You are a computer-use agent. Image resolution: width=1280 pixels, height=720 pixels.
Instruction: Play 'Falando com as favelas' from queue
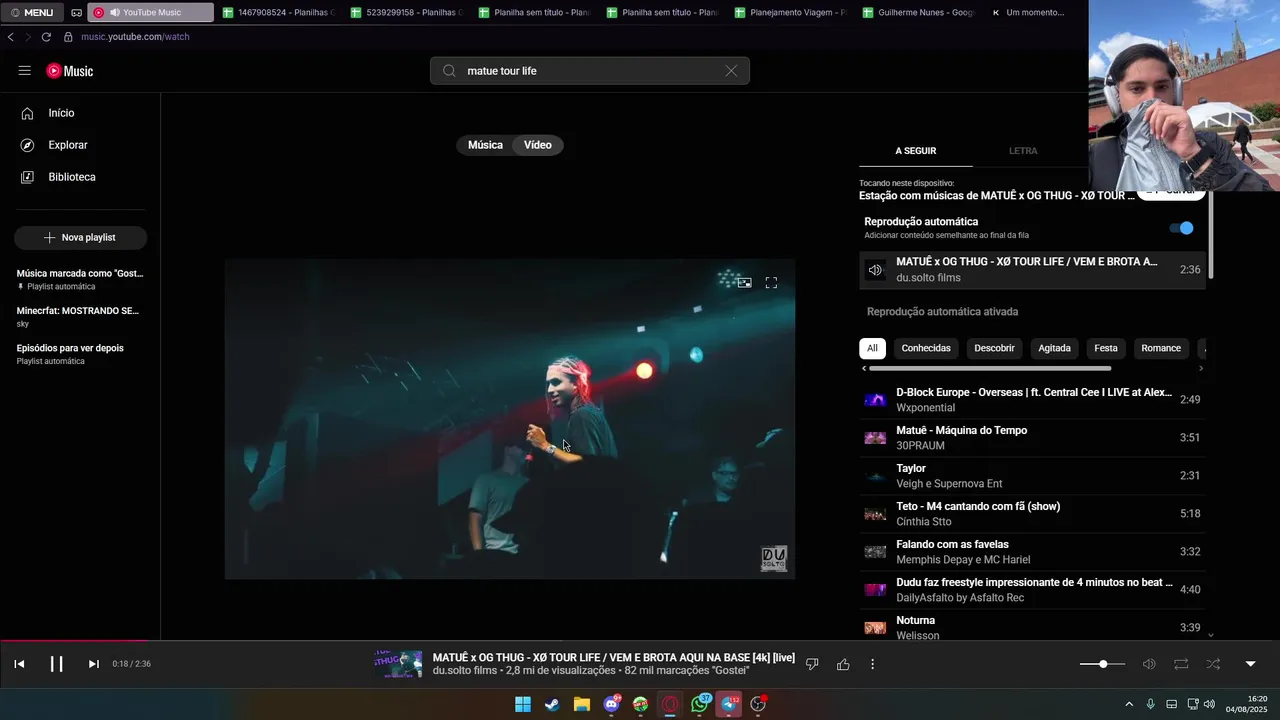(x=1032, y=552)
